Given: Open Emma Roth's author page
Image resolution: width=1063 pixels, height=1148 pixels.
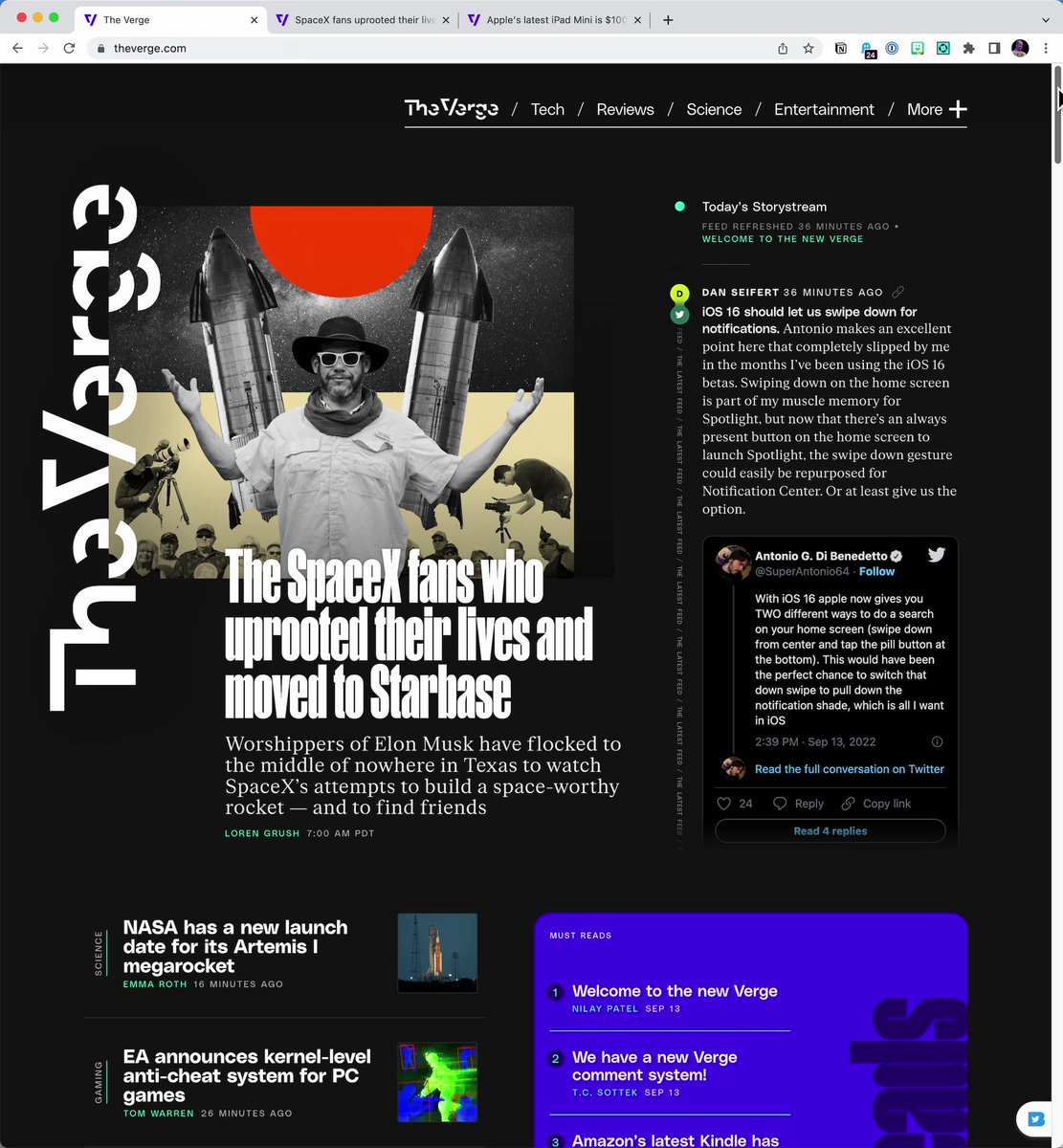Looking at the screenshot, I should coord(155,984).
